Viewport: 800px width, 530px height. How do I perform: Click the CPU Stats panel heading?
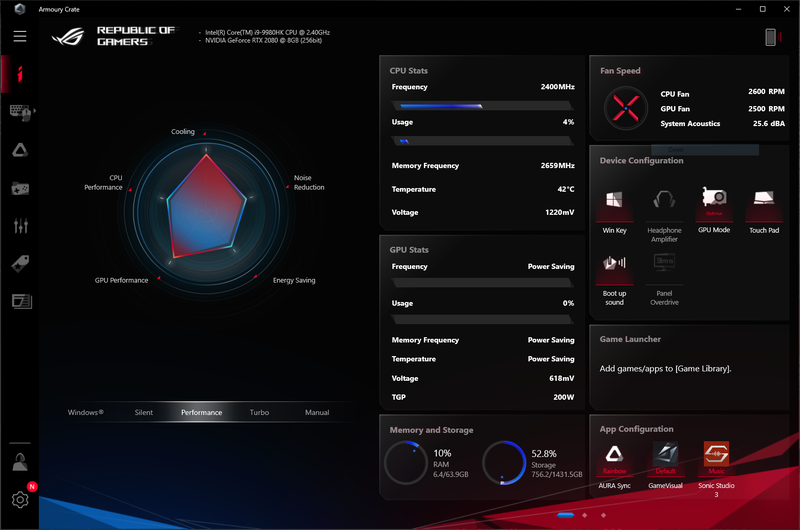pos(409,71)
